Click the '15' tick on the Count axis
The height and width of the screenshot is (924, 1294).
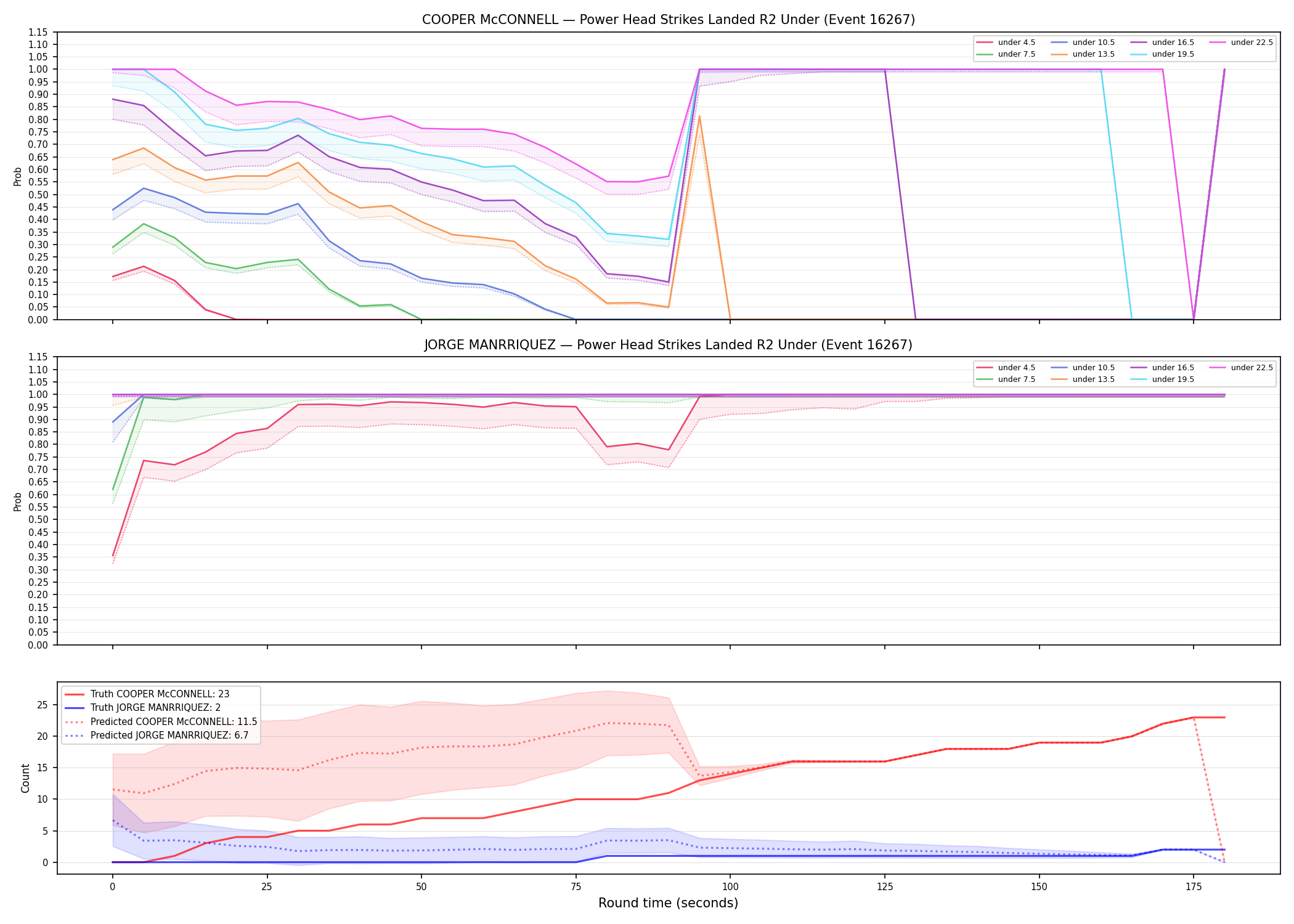click(43, 768)
